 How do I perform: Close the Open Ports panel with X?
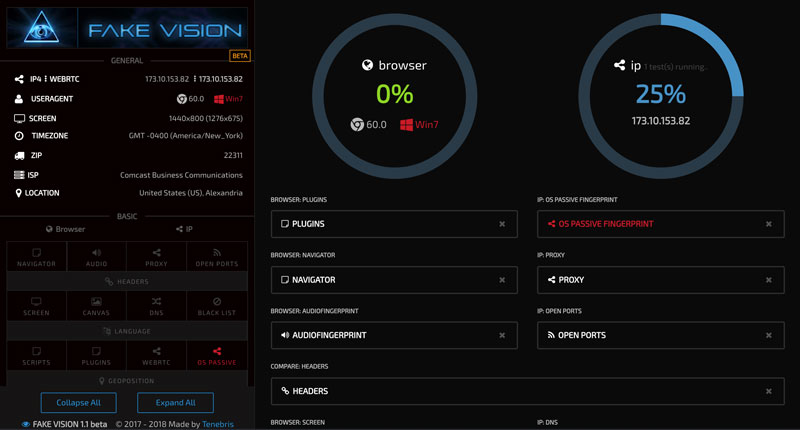coord(768,335)
